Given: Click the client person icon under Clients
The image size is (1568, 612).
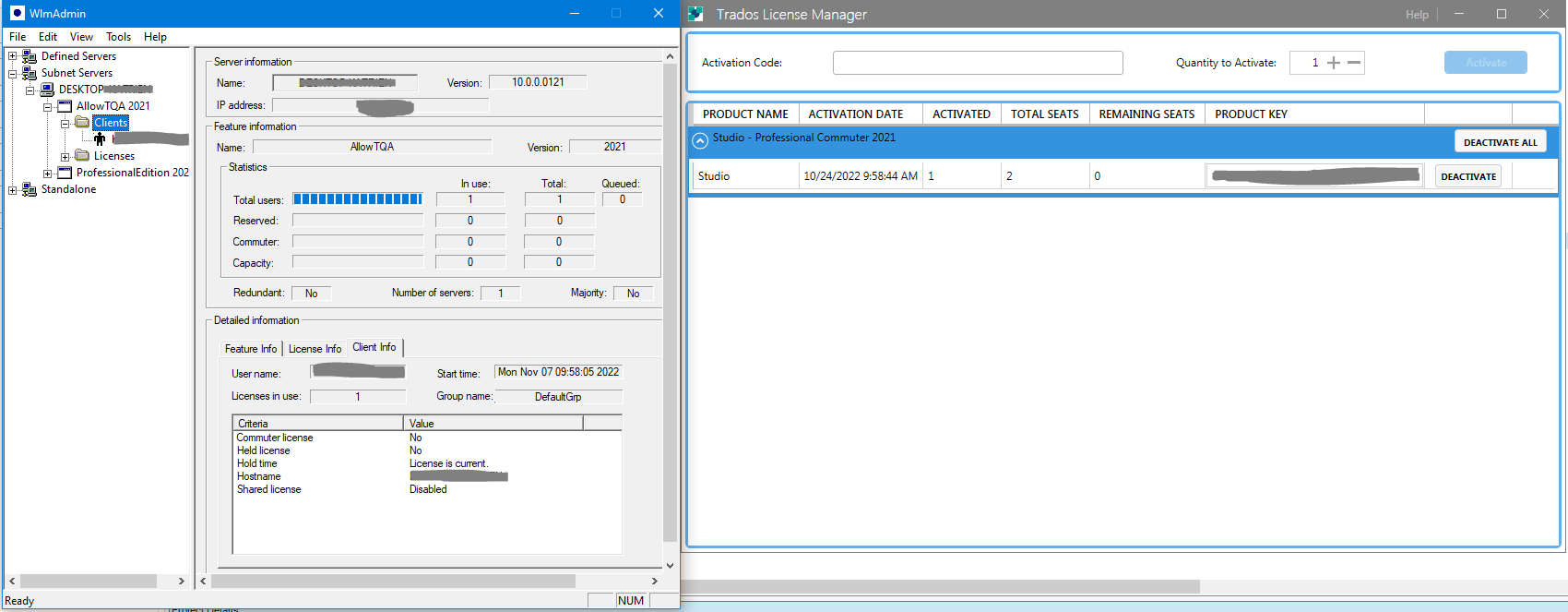Looking at the screenshot, I should [100, 139].
